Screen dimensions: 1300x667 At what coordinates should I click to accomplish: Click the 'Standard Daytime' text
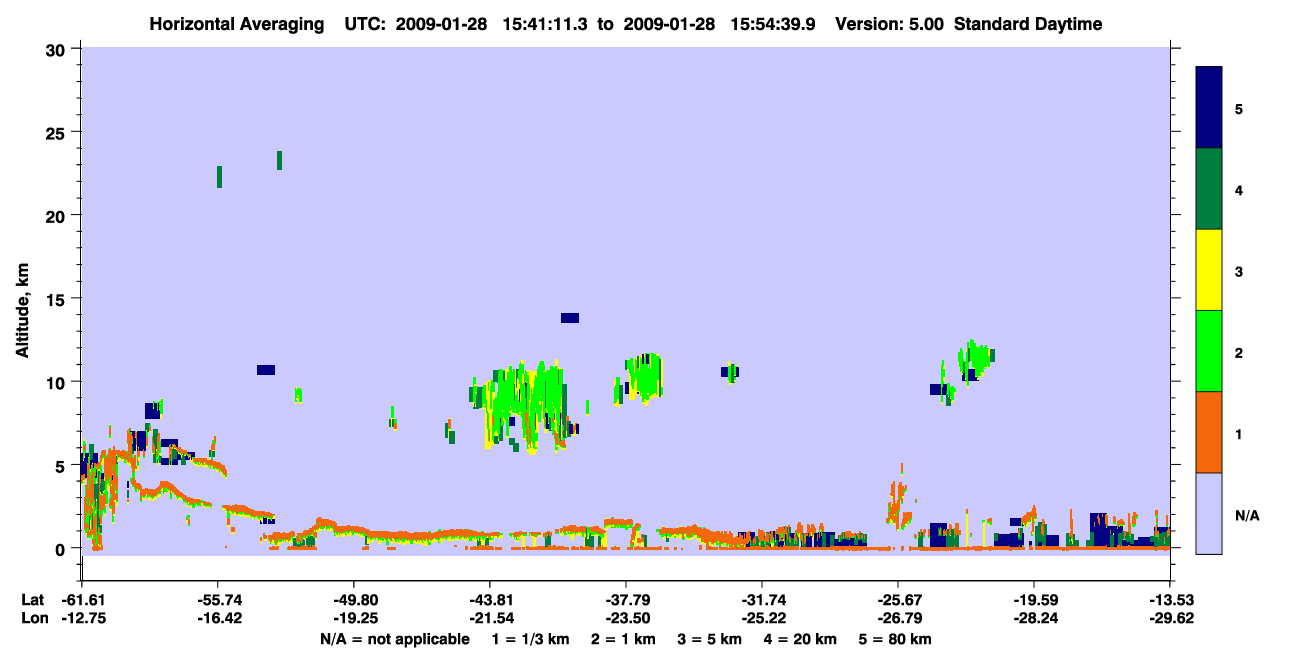click(x=1028, y=24)
